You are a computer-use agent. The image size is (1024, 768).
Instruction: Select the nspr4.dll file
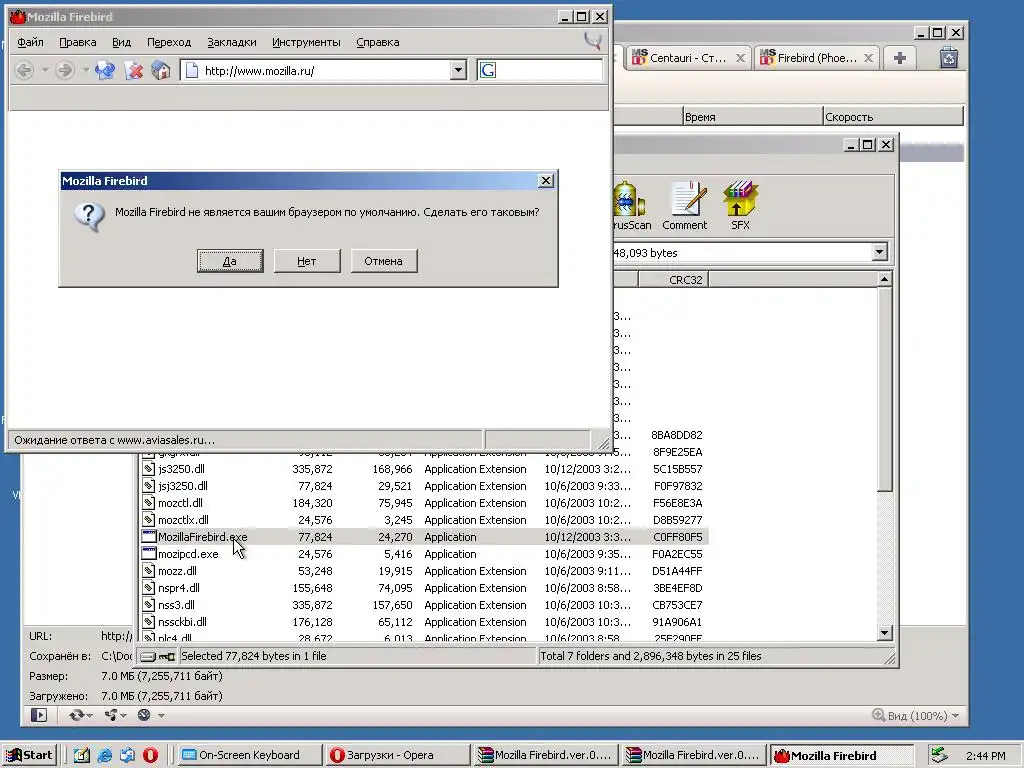pos(178,588)
